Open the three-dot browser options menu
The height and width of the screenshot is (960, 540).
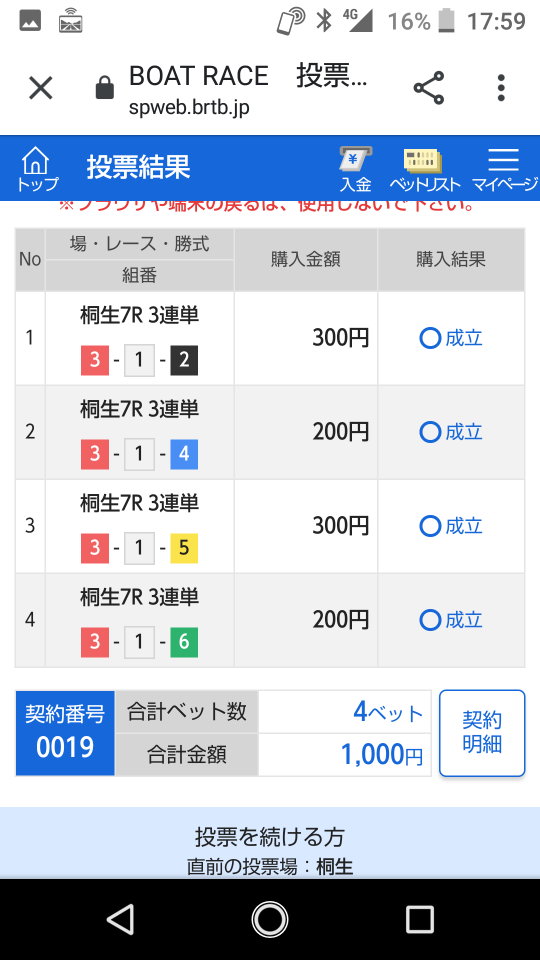coord(501,88)
